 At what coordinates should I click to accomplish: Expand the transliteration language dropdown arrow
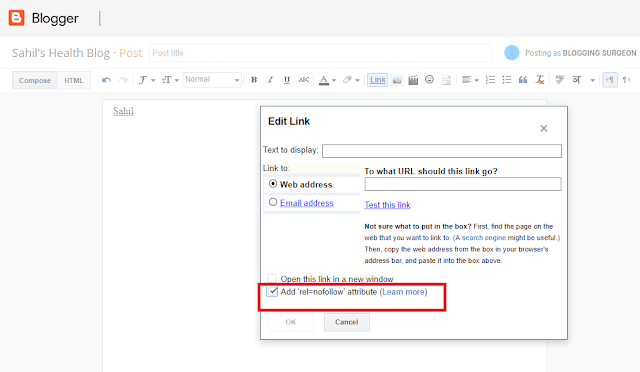(x=592, y=80)
